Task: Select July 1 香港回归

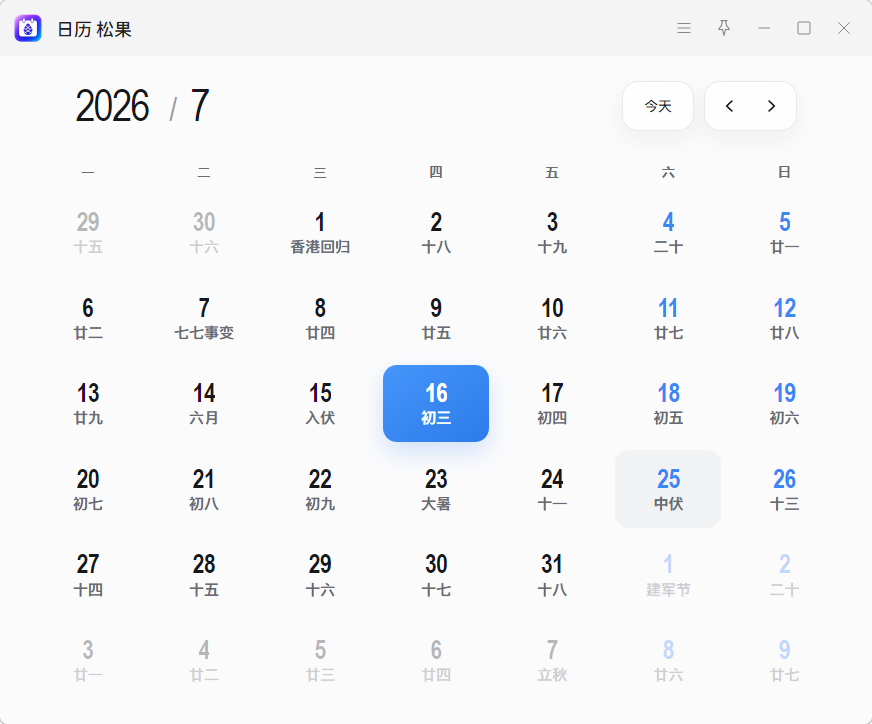Action: (320, 232)
